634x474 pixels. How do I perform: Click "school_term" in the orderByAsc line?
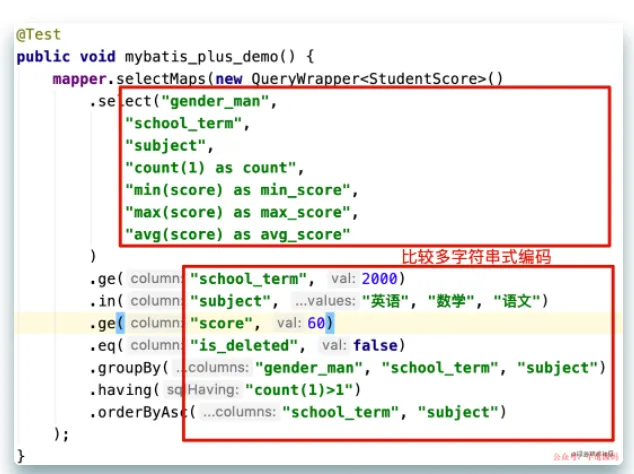[340, 413]
